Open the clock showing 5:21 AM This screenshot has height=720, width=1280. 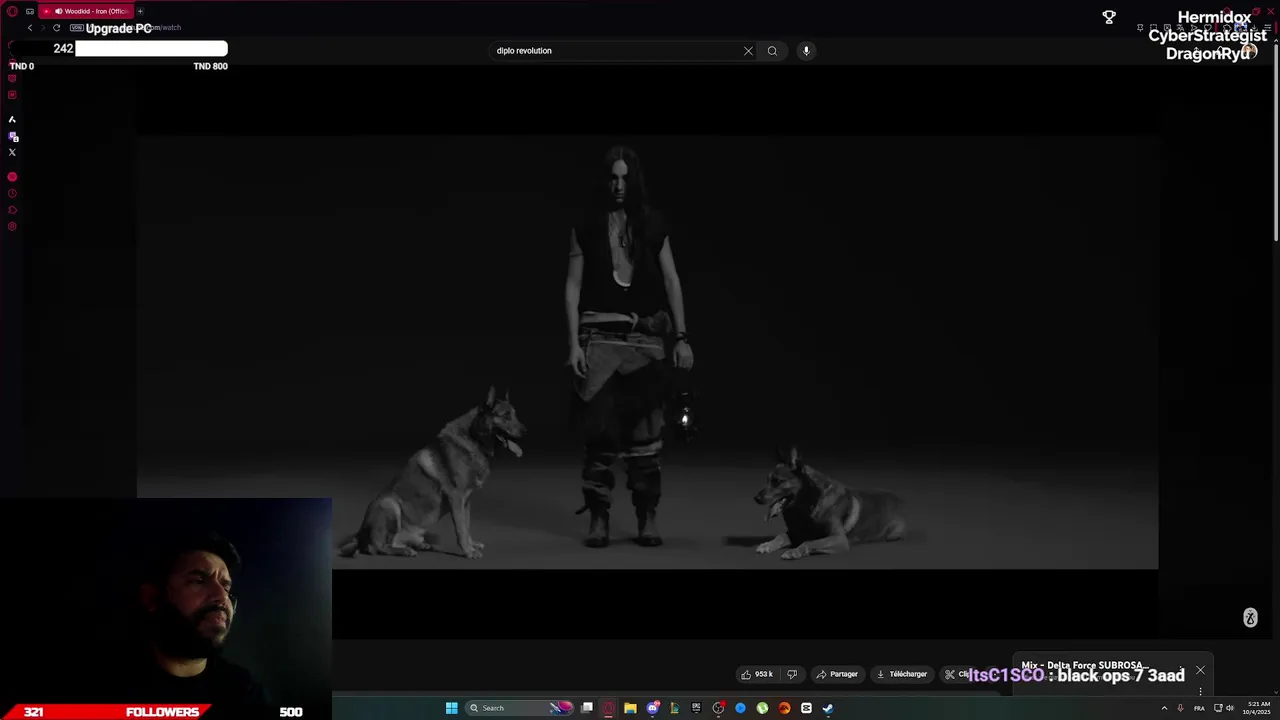click(x=1258, y=708)
